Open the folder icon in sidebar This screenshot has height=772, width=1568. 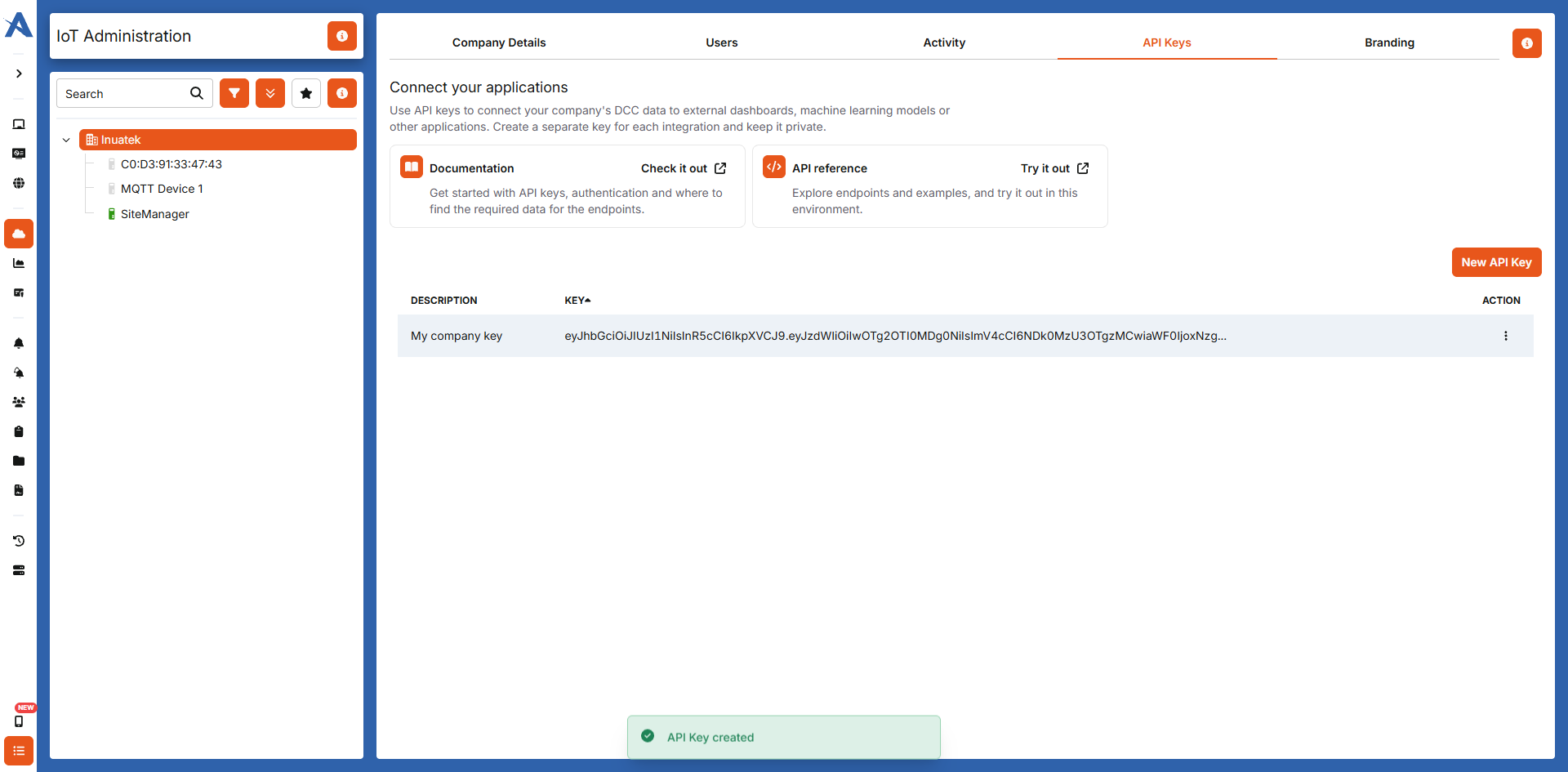[19, 461]
